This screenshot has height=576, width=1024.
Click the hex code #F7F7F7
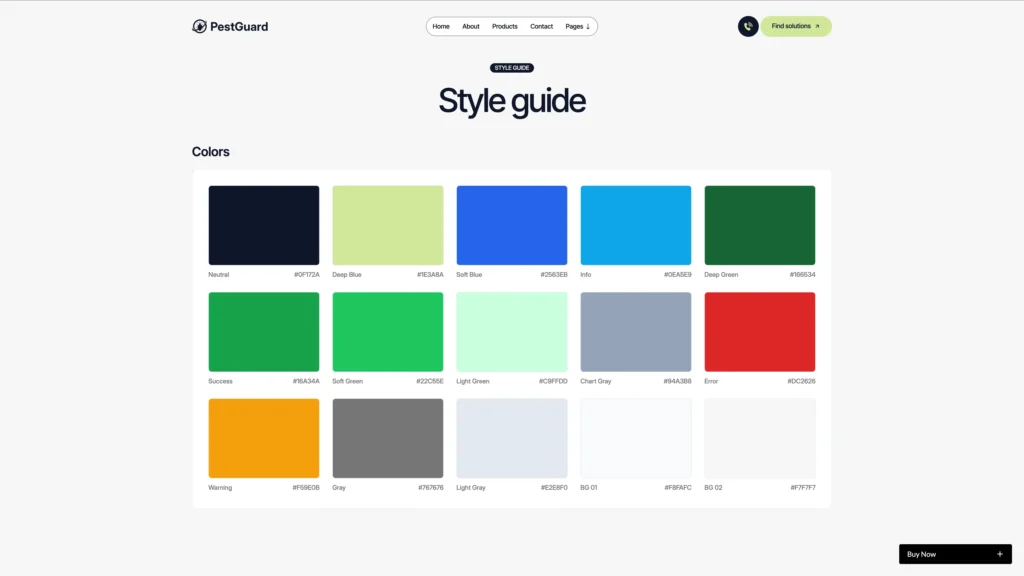(x=803, y=488)
